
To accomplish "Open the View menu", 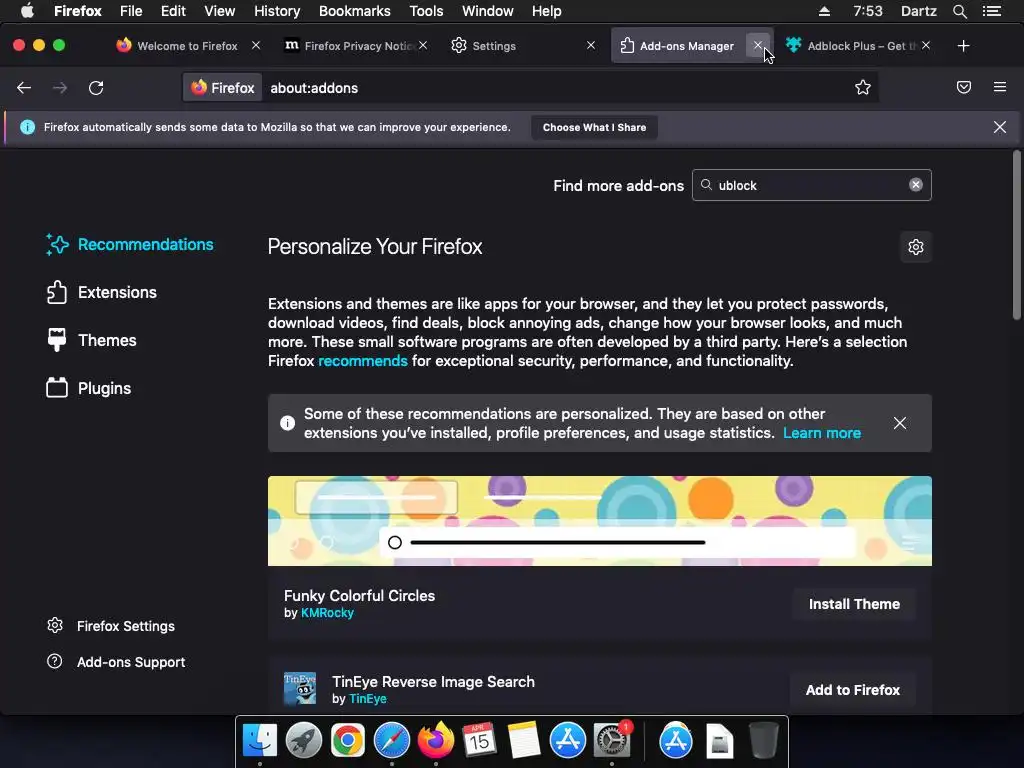I will (219, 11).
